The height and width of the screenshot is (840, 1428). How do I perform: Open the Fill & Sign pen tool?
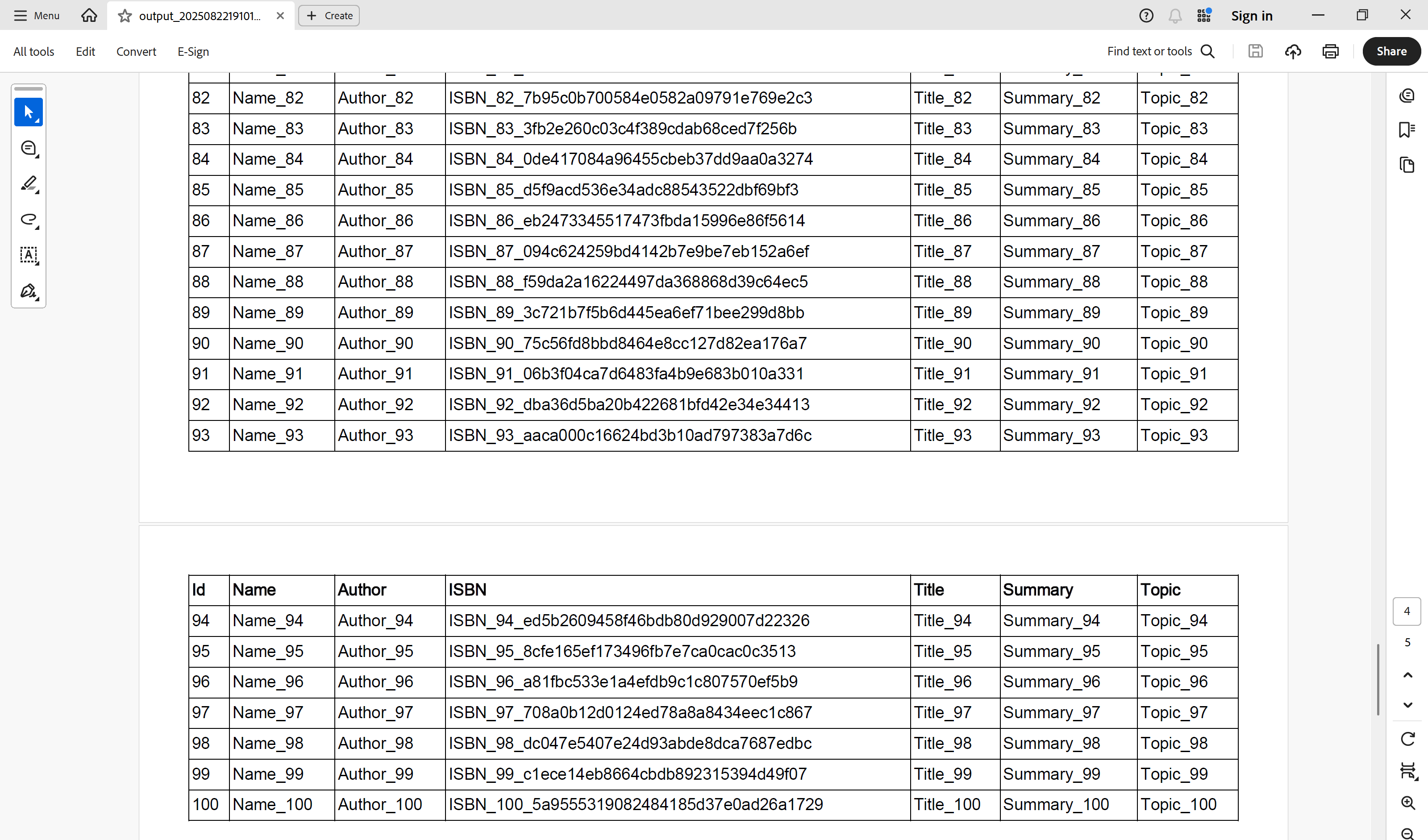(x=28, y=291)
